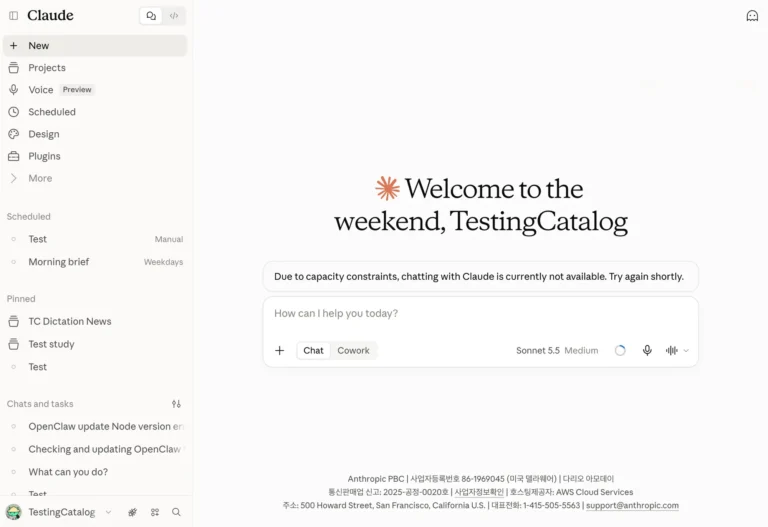The width and height of the screenshot is (768, 527).
Task: Open search with the magnifier icon
Action: [x=176, y=512]
